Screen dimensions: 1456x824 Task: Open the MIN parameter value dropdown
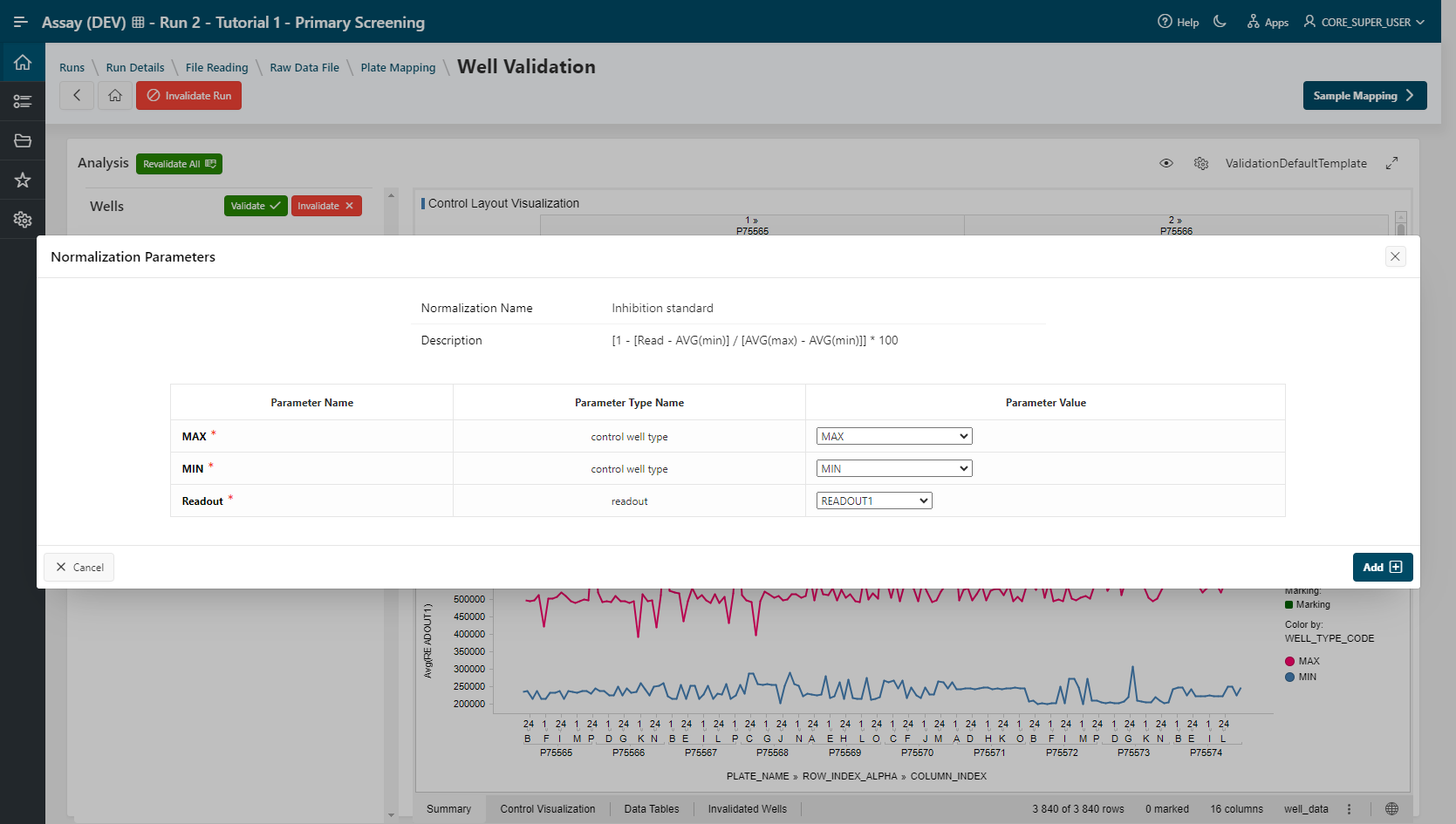(894, 468)
